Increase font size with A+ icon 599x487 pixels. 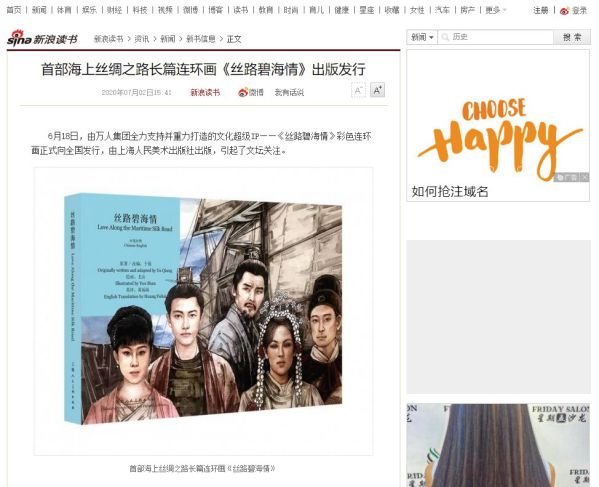point(377,90)
